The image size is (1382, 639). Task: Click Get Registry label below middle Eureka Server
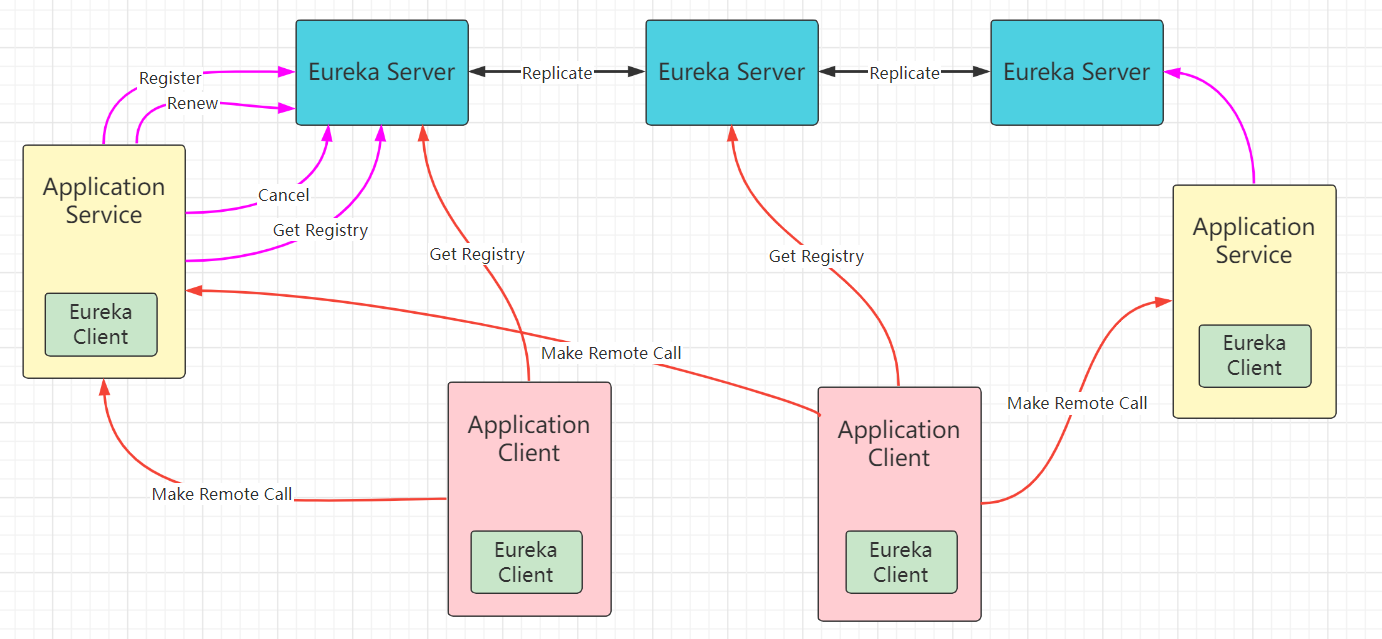pos(816,256)
